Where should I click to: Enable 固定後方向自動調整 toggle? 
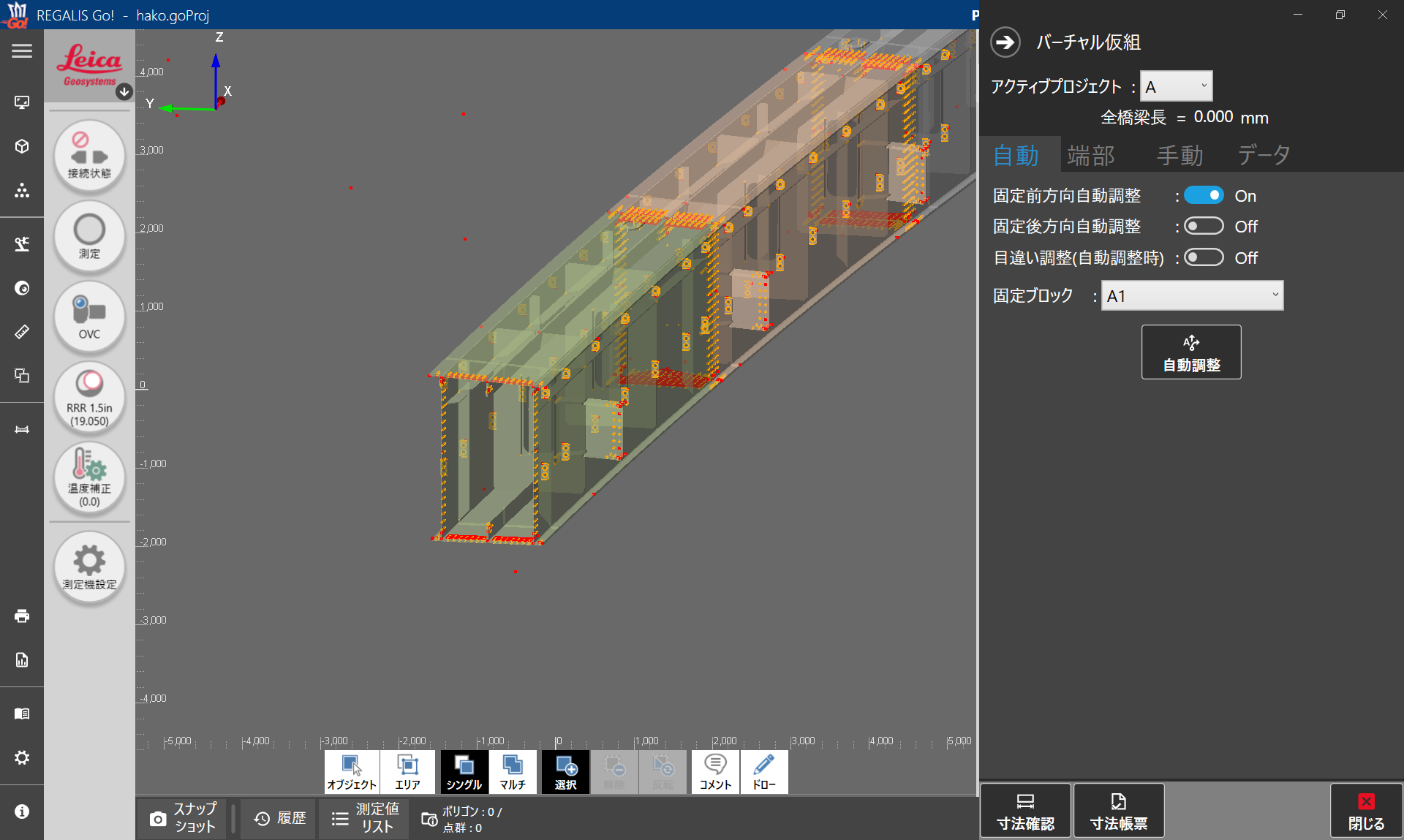coord(1203,227)
